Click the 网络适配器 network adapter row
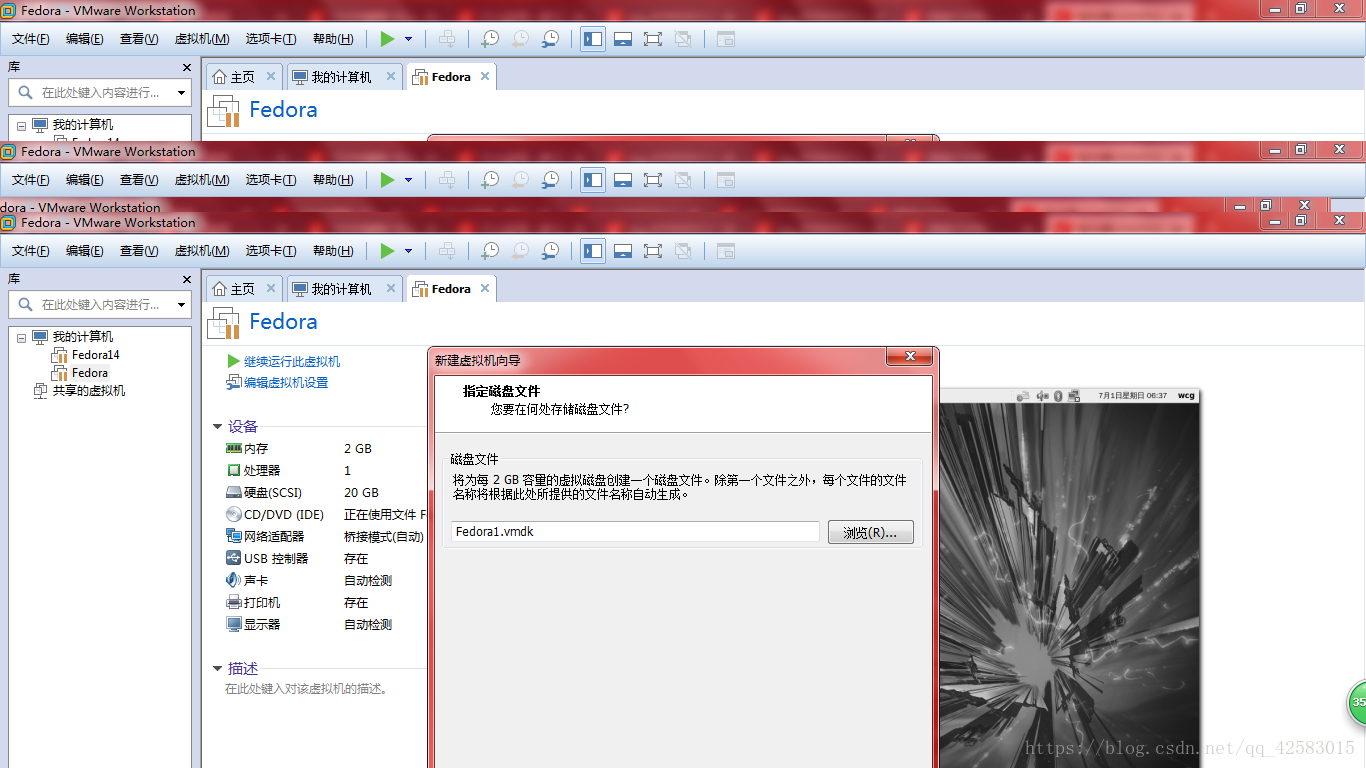Screen dimensions: 1366x768 tap(326, 537)
